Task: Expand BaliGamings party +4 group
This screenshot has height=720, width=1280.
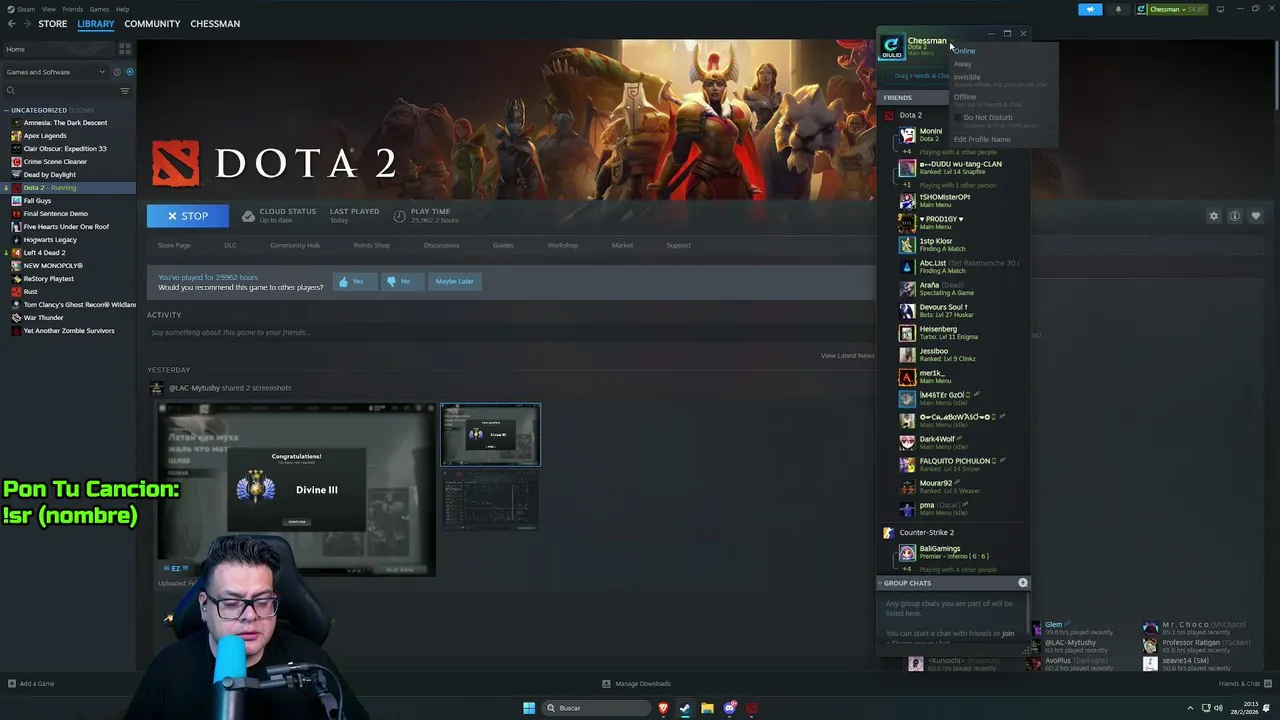Action: tap(906, 569)
